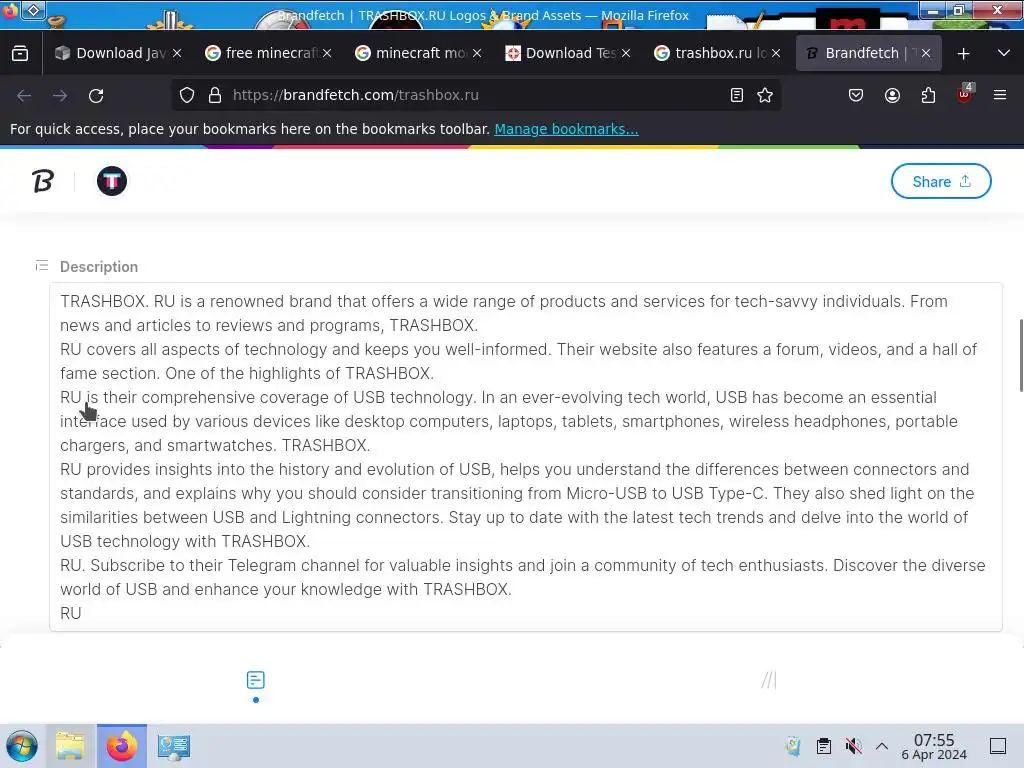
Task: Click the description text box
Action: click(526, 457)
